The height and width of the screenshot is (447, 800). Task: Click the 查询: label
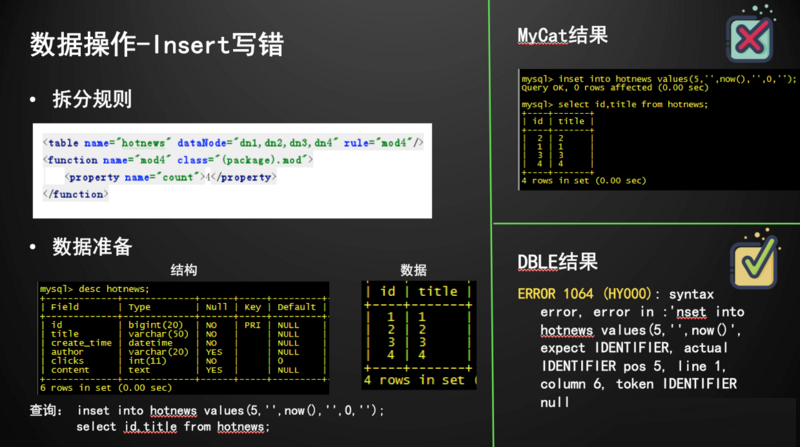tap(46, 411)
